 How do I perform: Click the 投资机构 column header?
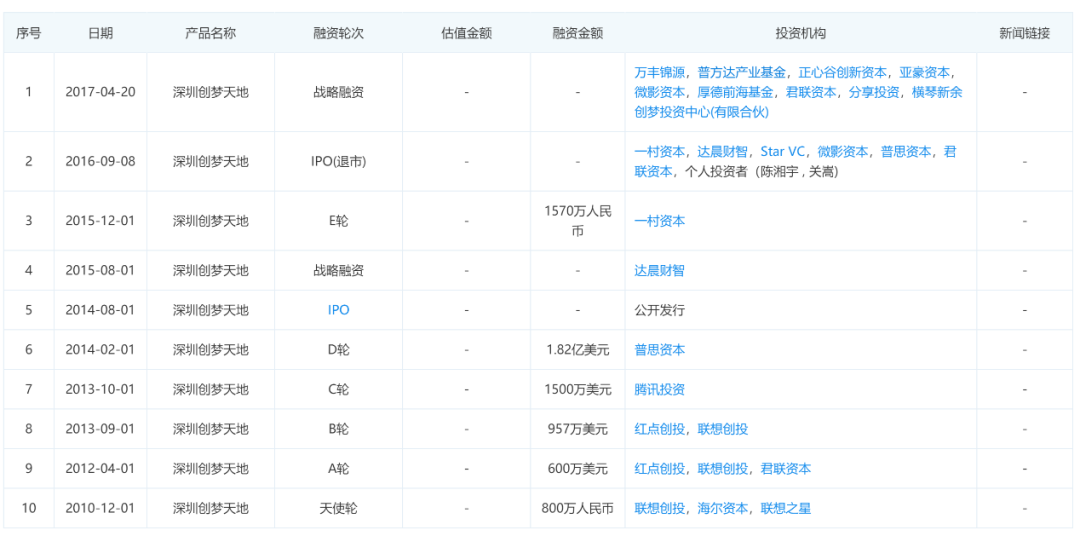801,33
